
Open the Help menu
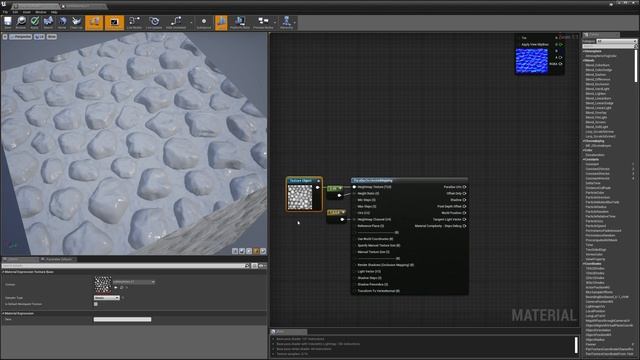pyautogui.click(x=54, y=12)
